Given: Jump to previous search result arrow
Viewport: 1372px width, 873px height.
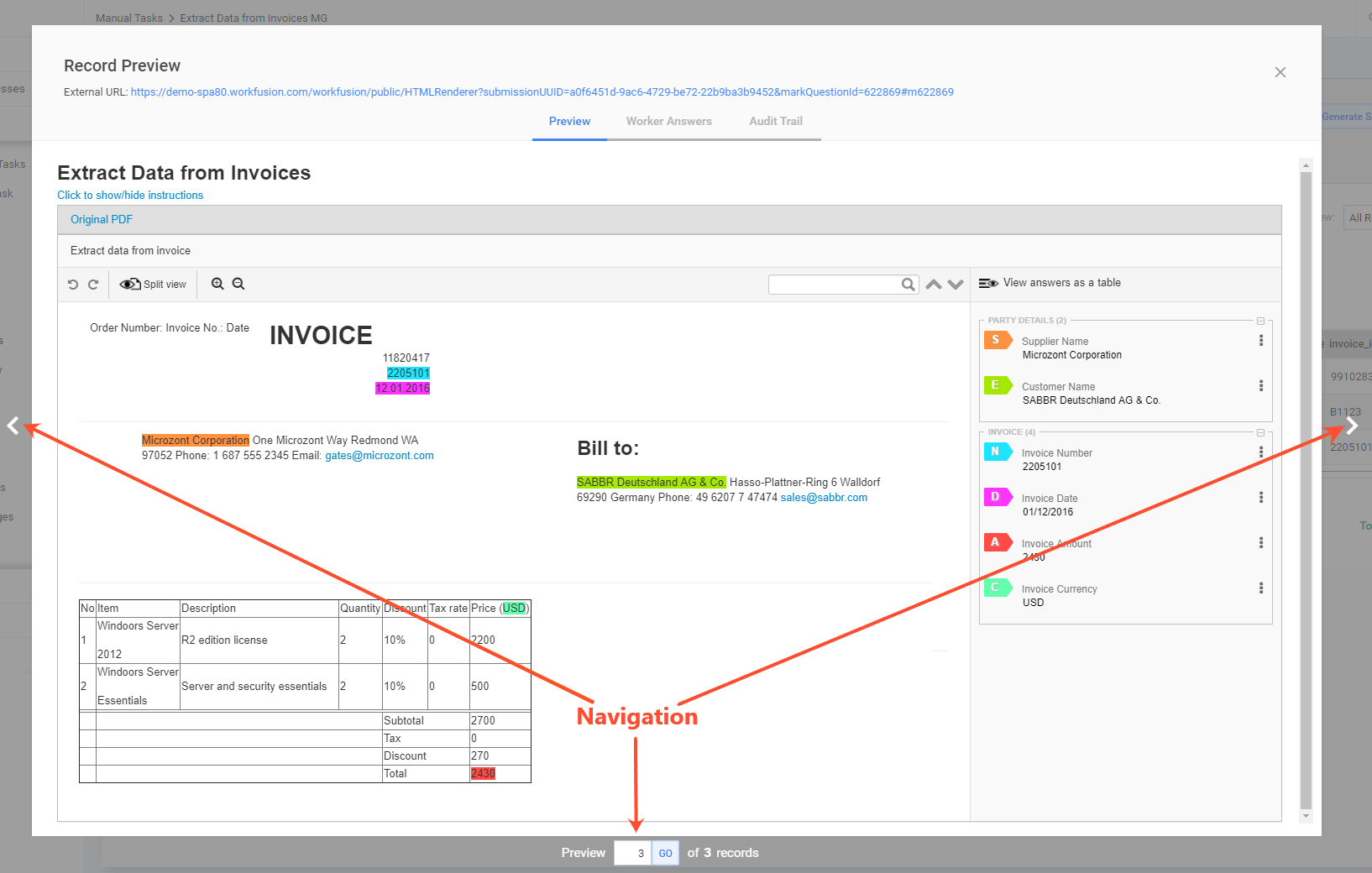Looking at the screenshot, I should point(934,285).
